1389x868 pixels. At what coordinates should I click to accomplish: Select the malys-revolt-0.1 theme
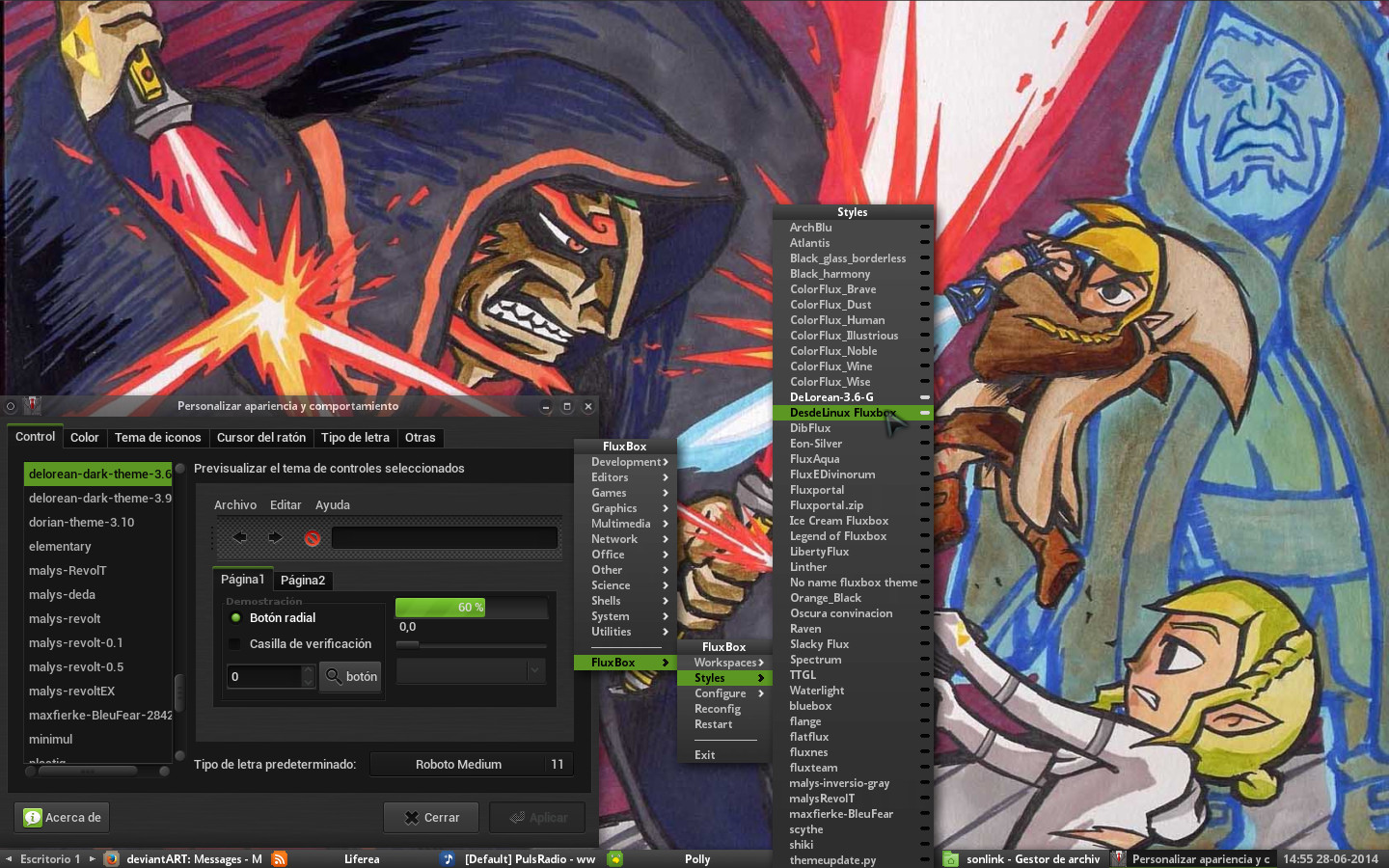[98, 643]
